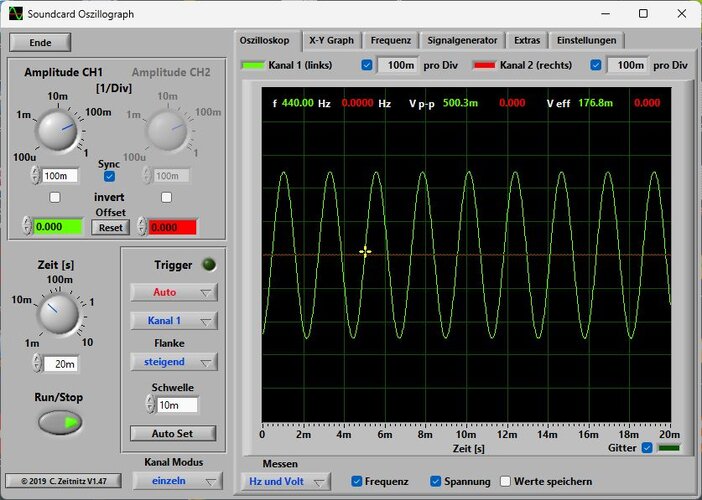Click the Schwelle threshold stepper arrows
Screen dimensions: 702x500
click(x=150, y=404)
